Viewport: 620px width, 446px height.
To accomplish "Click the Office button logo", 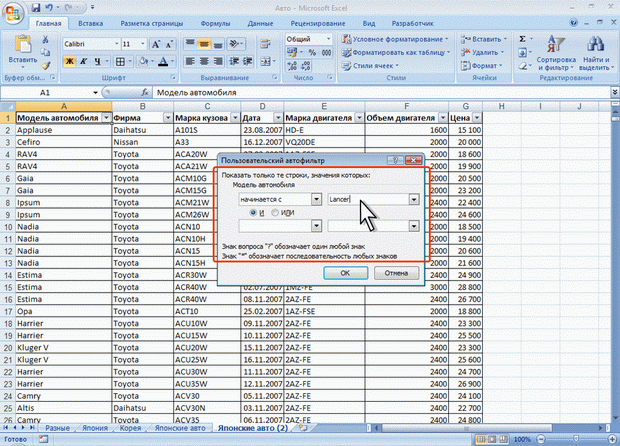I will pyautogui.click(x=13, y=14).
